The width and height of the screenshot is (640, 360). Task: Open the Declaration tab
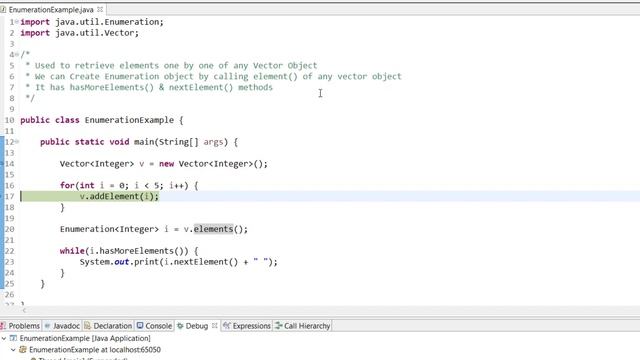click(108, 326)
